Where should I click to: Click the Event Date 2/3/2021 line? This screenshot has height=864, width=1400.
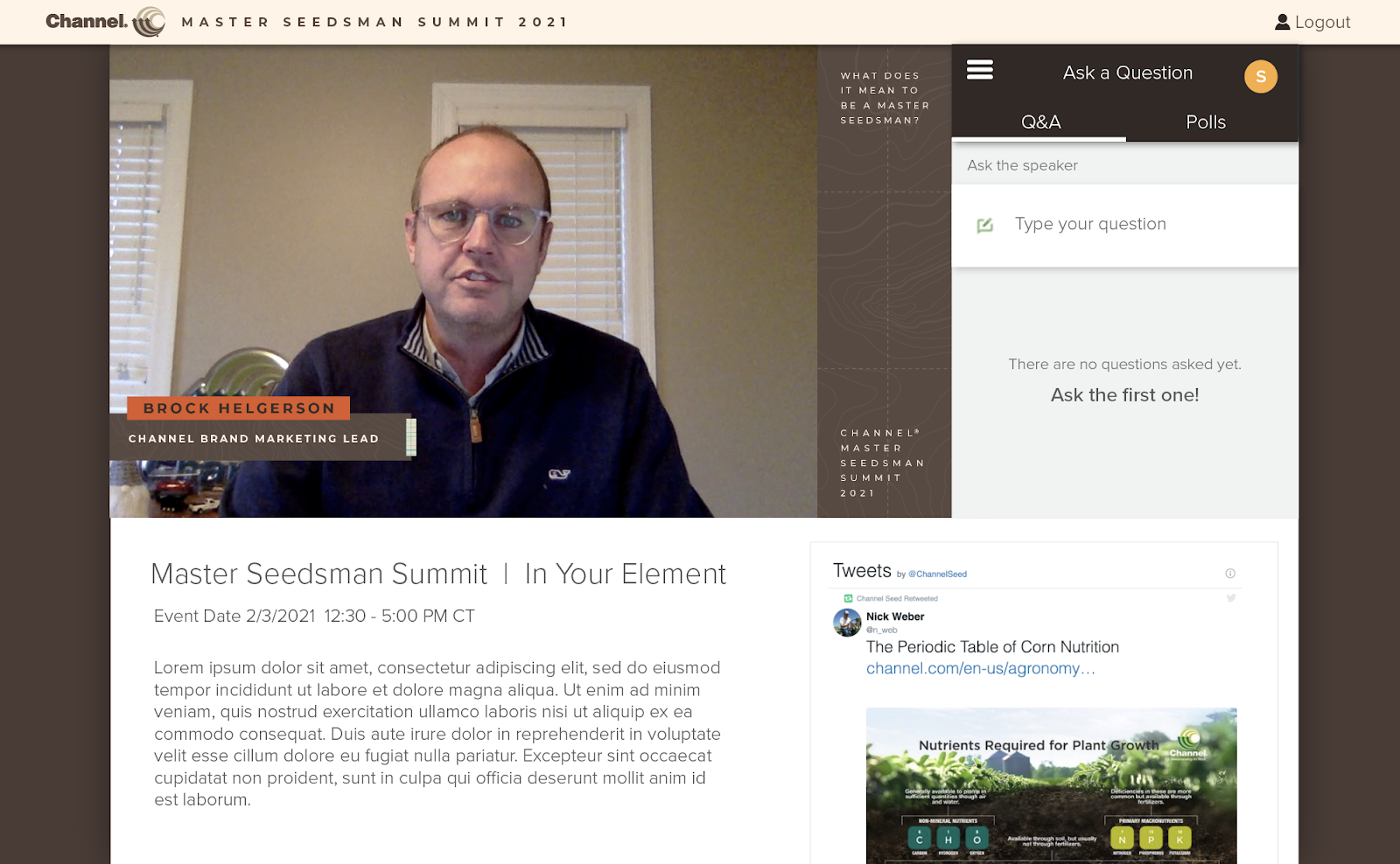[314, 617]
